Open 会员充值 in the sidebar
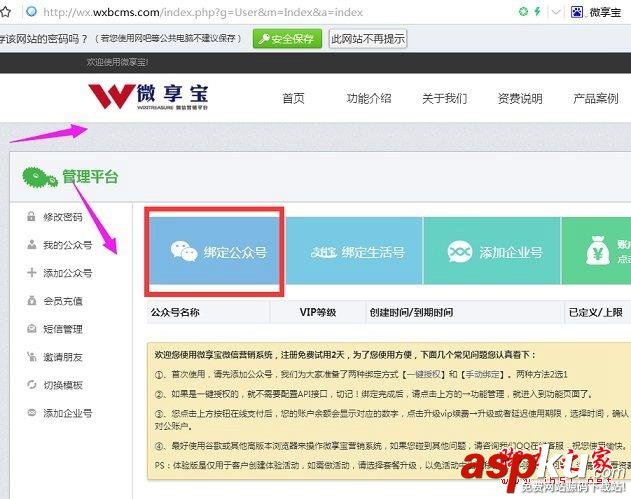This screenshot has height=499, width=631. pos(63,301)
